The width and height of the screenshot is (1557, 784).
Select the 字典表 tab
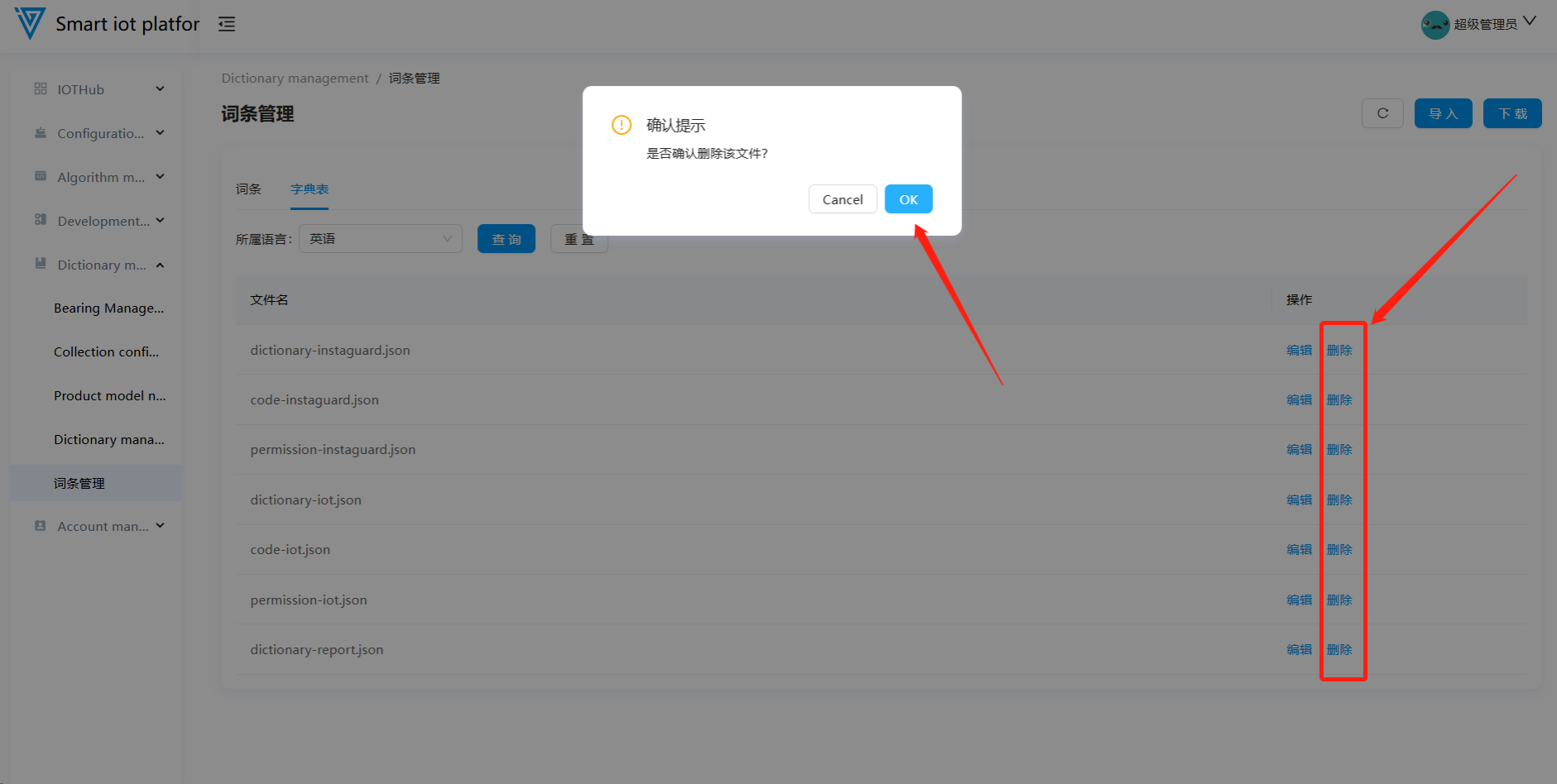(x=309, y=189)
